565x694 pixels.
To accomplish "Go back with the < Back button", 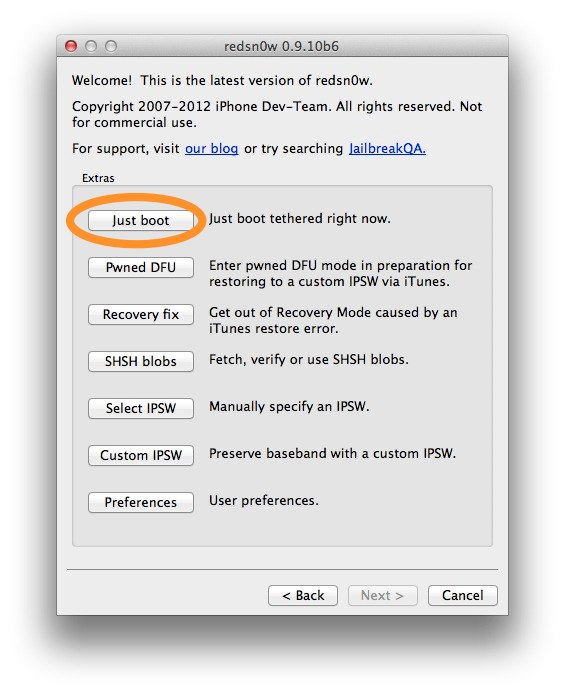I will (x=303, y=596).
